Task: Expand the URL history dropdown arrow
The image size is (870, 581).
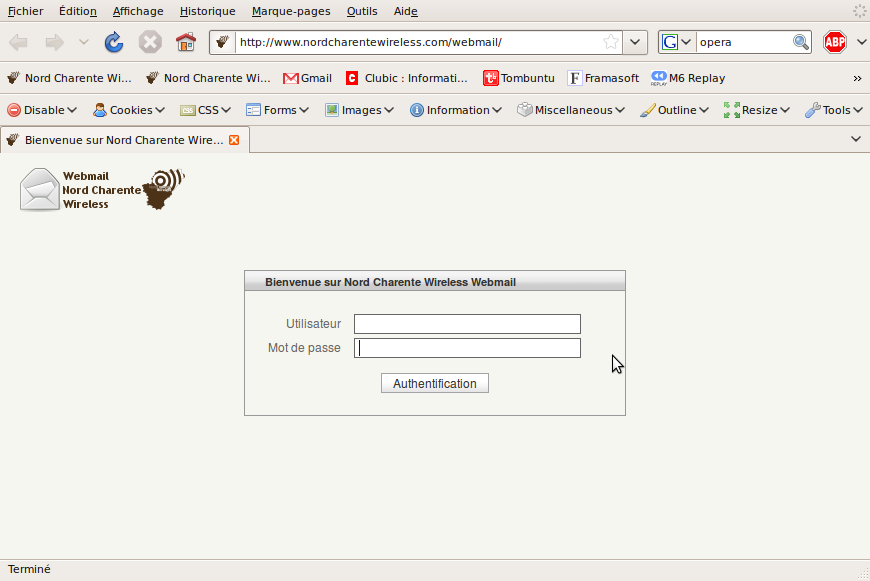Action: [635, 42]
